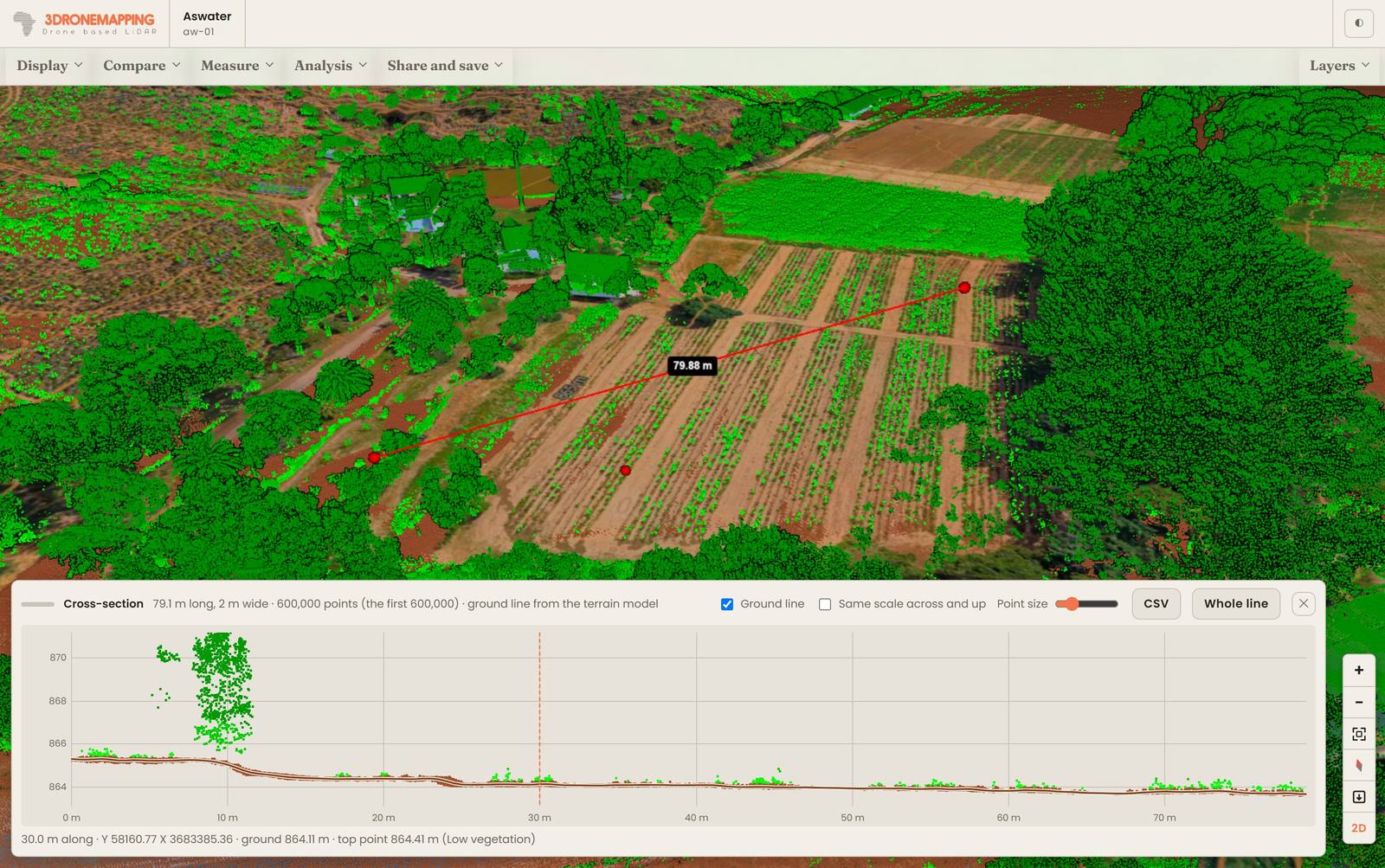This screenshot has width=1385, height=868.
Task: Click the 10 m axis label
Action: [227, 818]
